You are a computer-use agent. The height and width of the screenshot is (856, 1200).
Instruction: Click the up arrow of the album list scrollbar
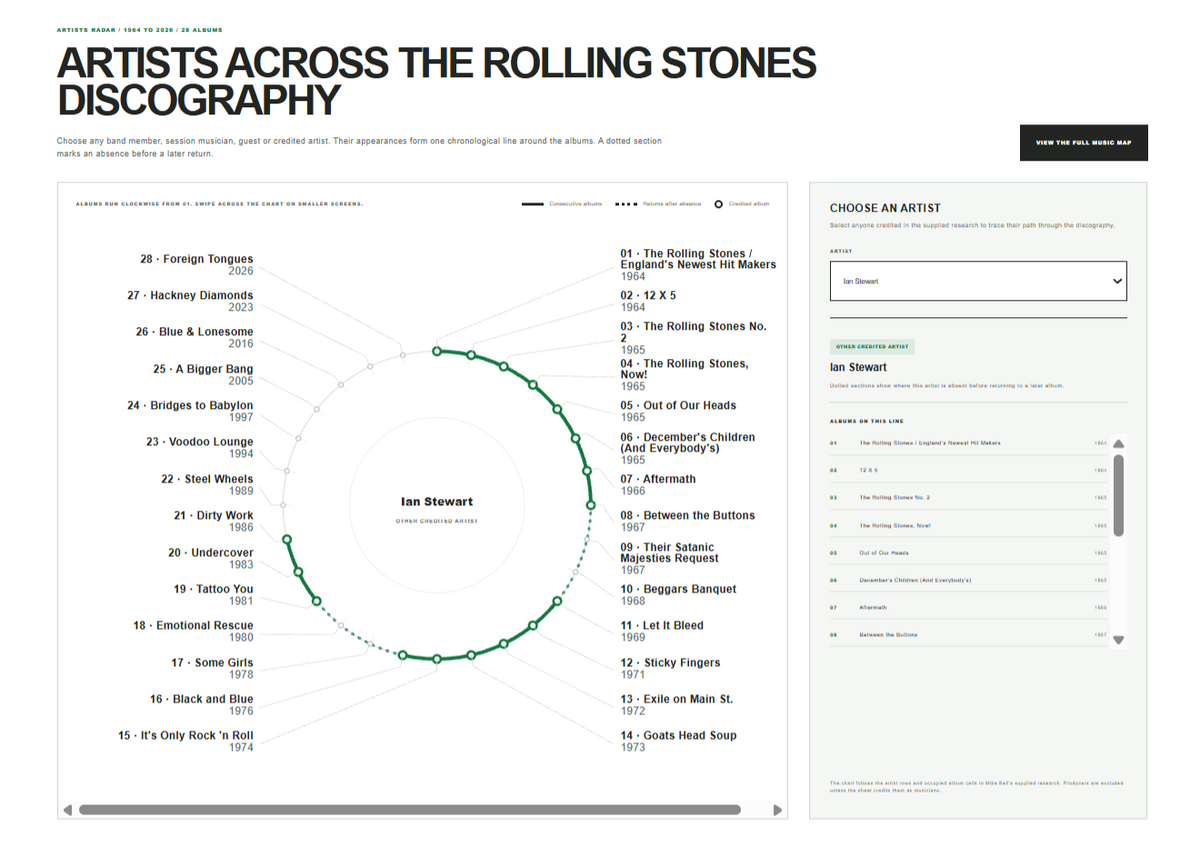coord(1118,444)
